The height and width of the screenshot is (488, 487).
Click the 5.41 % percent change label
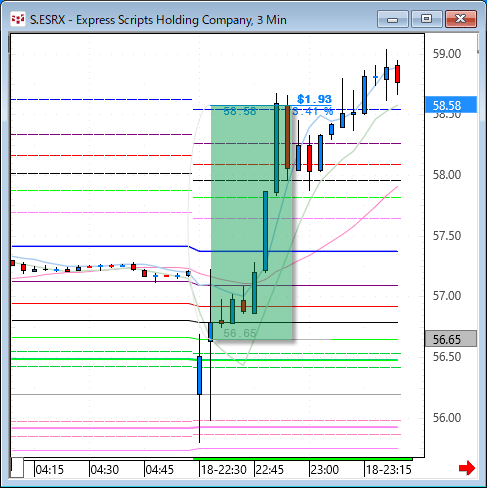click(313, 111)
